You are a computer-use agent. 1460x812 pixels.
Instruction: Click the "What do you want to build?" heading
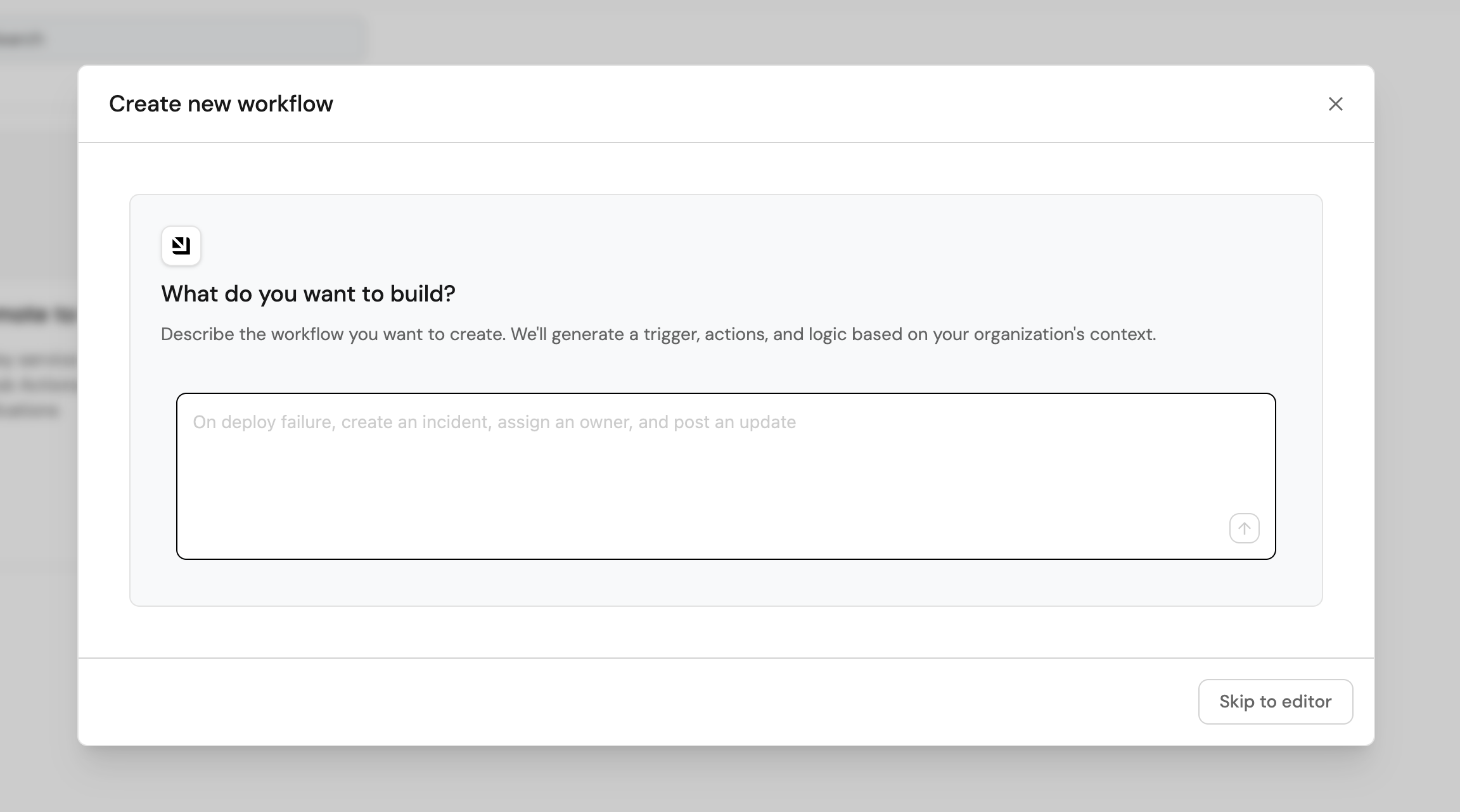pos(308,294)
